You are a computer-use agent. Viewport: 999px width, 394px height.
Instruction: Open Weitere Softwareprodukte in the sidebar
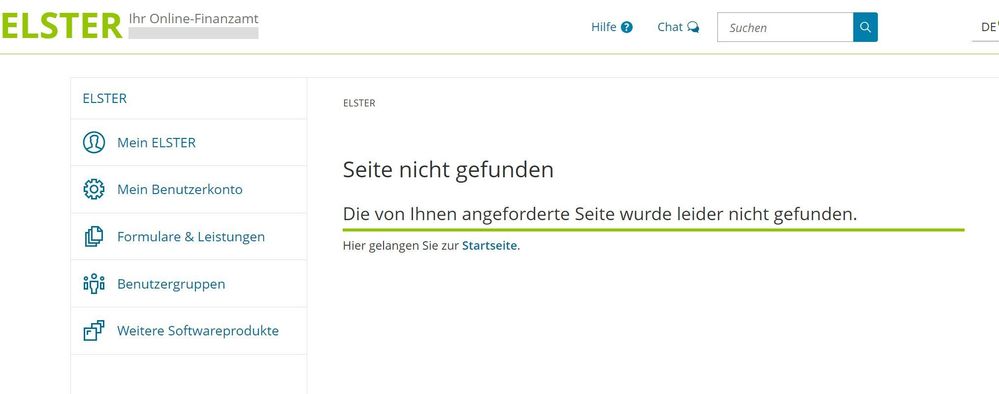tap(189, 331)
